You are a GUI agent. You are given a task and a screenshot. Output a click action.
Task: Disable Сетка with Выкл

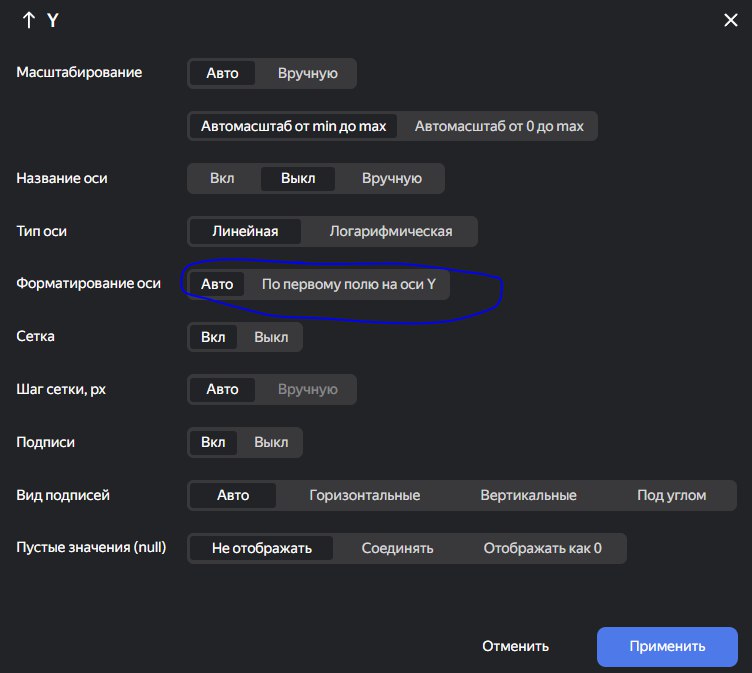click(x=271, y=337)
